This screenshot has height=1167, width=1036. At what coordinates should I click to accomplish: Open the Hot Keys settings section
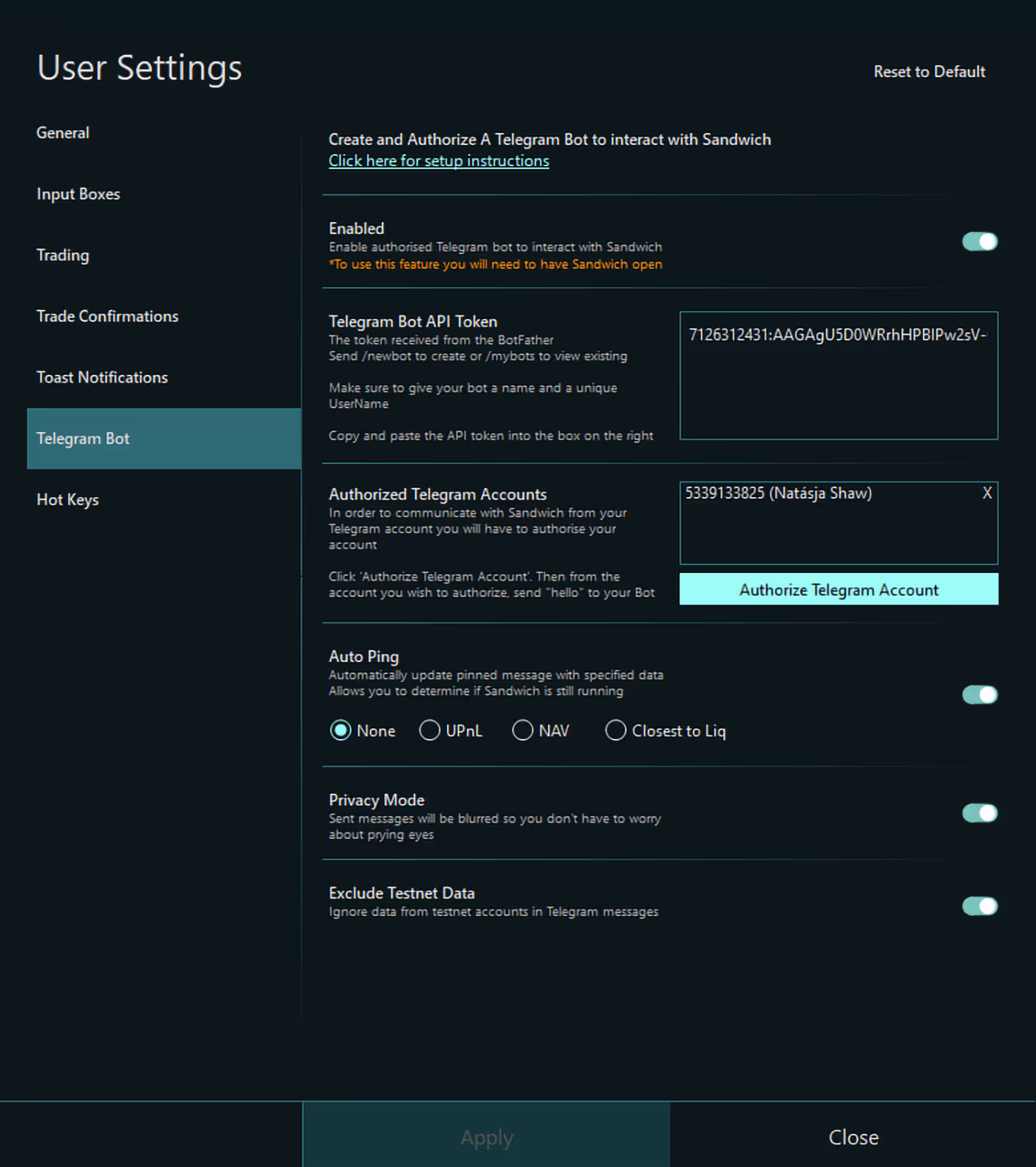click(x=68, y=500)
